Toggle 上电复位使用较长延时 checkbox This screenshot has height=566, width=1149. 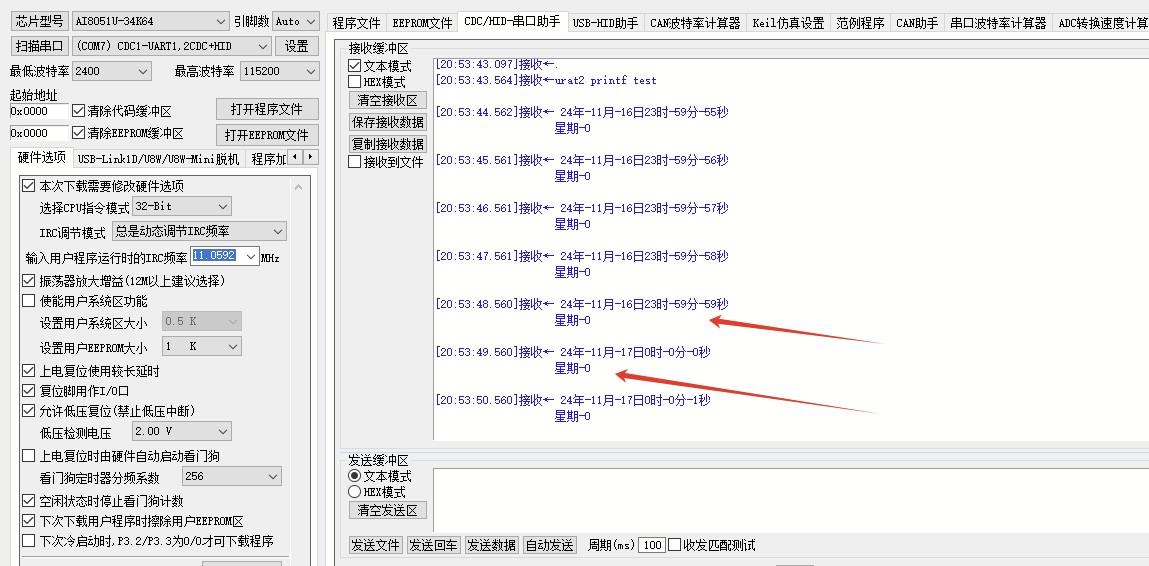click(29, 371)
